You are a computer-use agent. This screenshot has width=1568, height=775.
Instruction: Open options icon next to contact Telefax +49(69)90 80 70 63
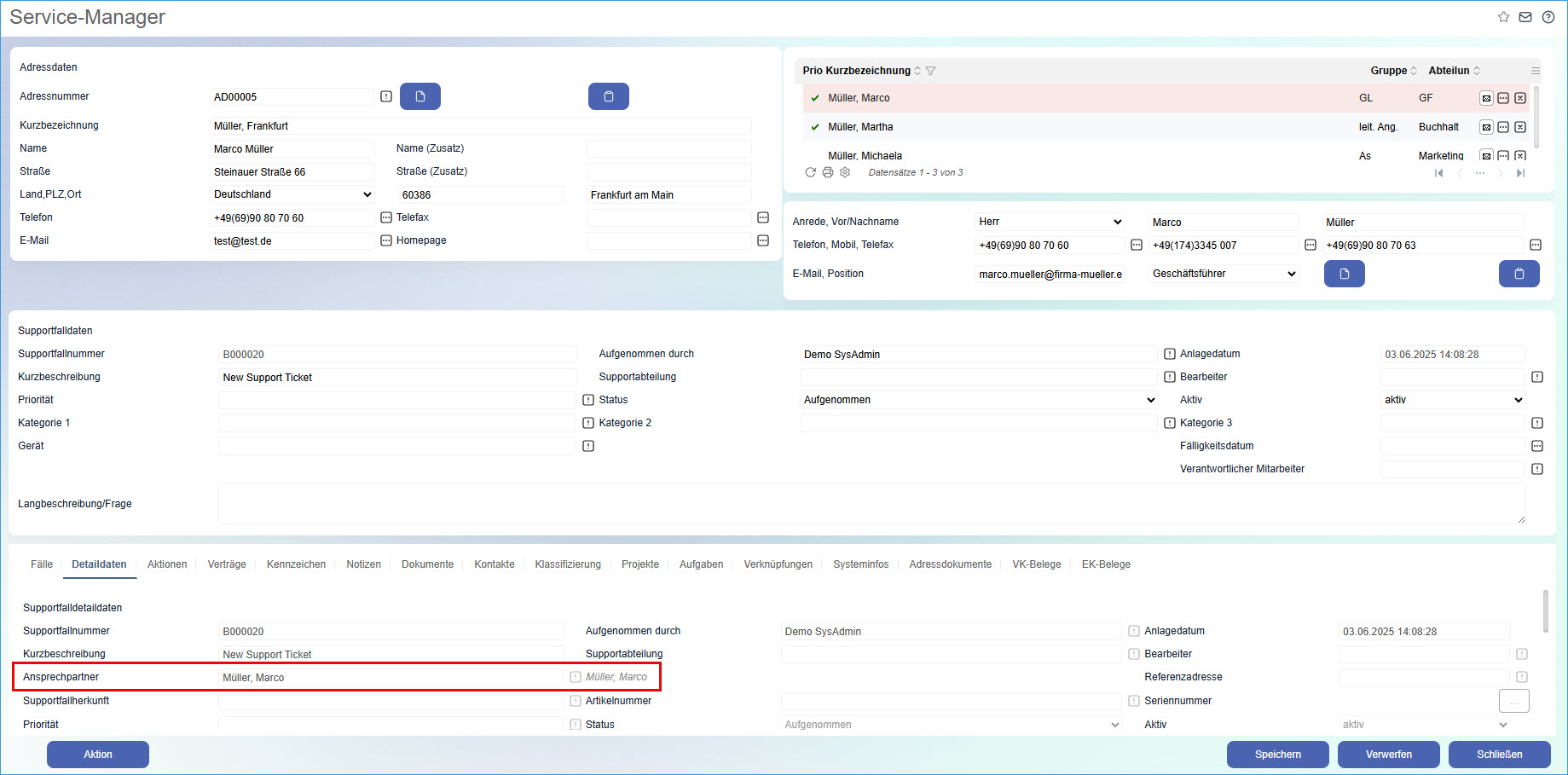point(1536,245)
